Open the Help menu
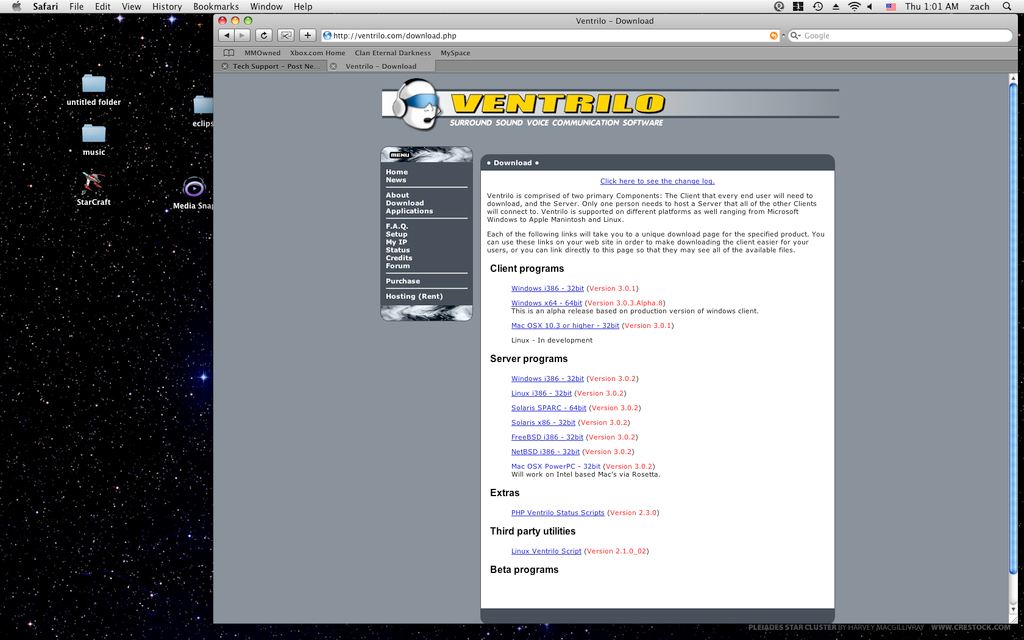1024x640 pixels. point(303,7)
